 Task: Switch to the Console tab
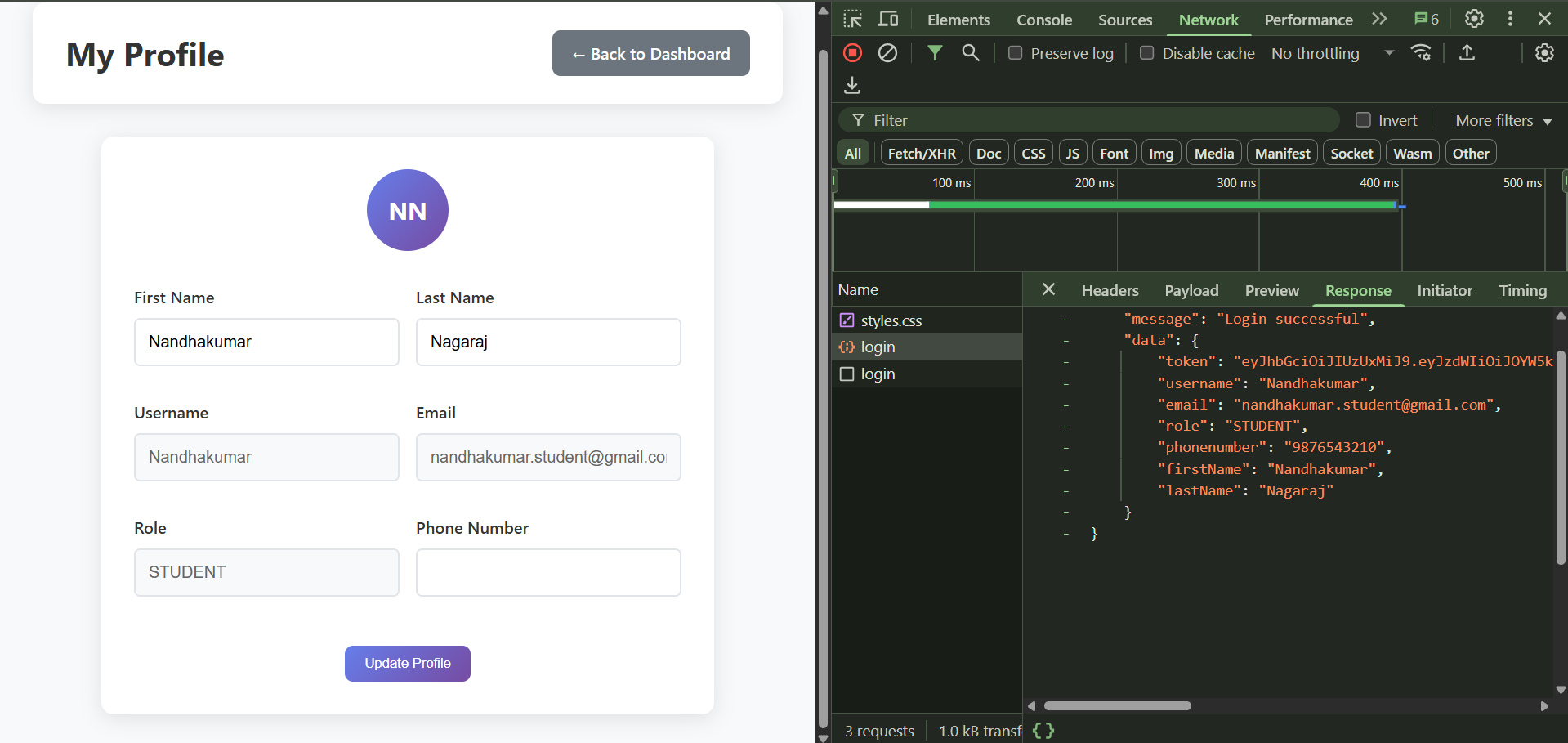point(1044,20)
